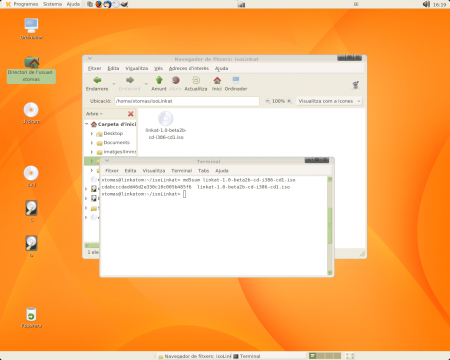
Task: Click the Ubicació location path field
Action: [187, 101]
